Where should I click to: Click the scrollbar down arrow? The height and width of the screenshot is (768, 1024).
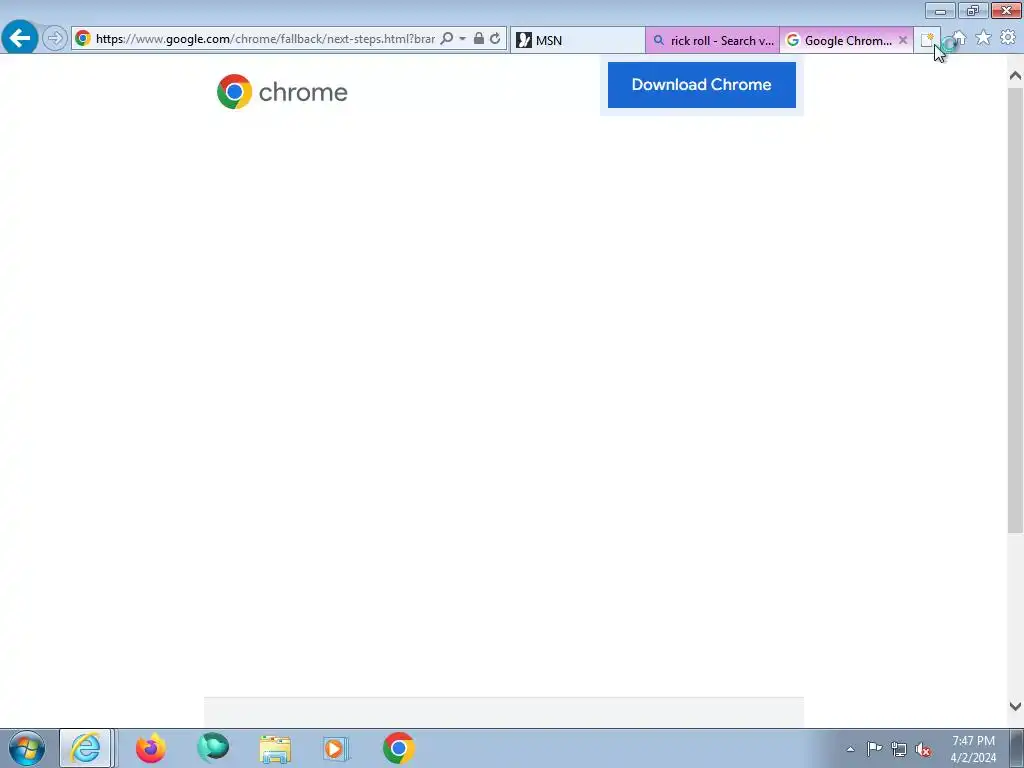1015,706
